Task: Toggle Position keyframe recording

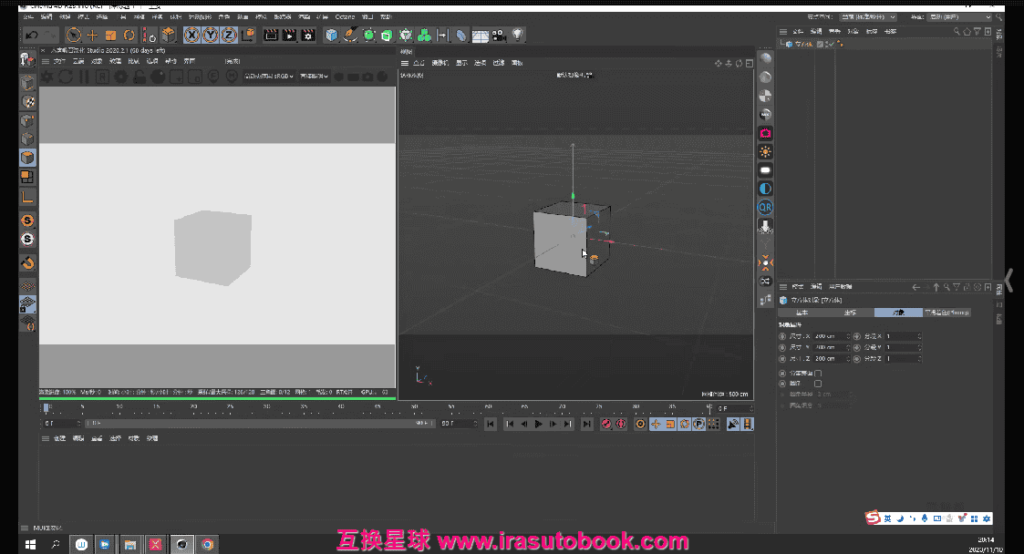Action: coord(656,424)
